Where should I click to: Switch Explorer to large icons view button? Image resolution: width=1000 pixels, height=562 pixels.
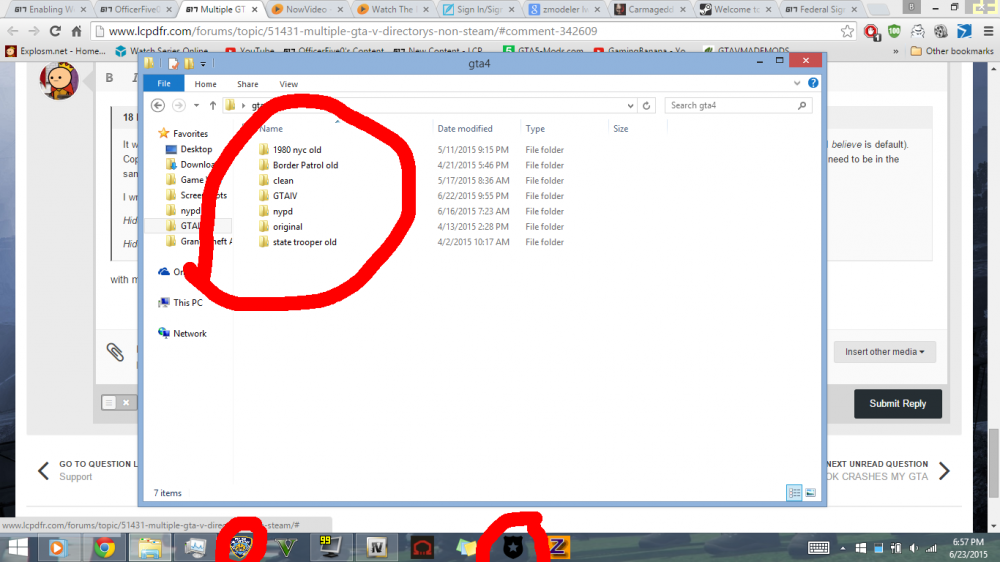(x=811, y=492)
